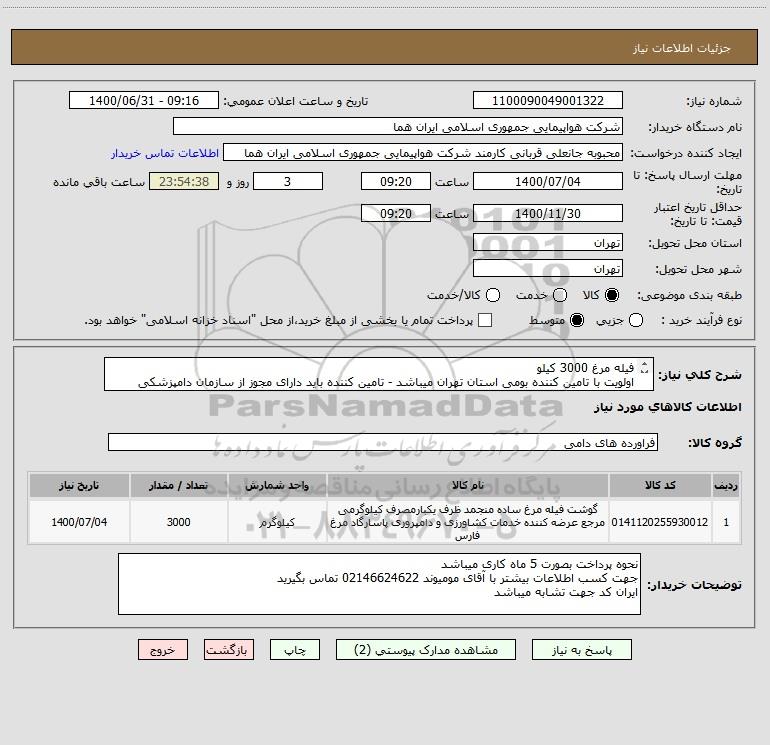Click the کد کالا column header
Image resolution: width=770 pixels, height=745 pixels.
[660, 485]
